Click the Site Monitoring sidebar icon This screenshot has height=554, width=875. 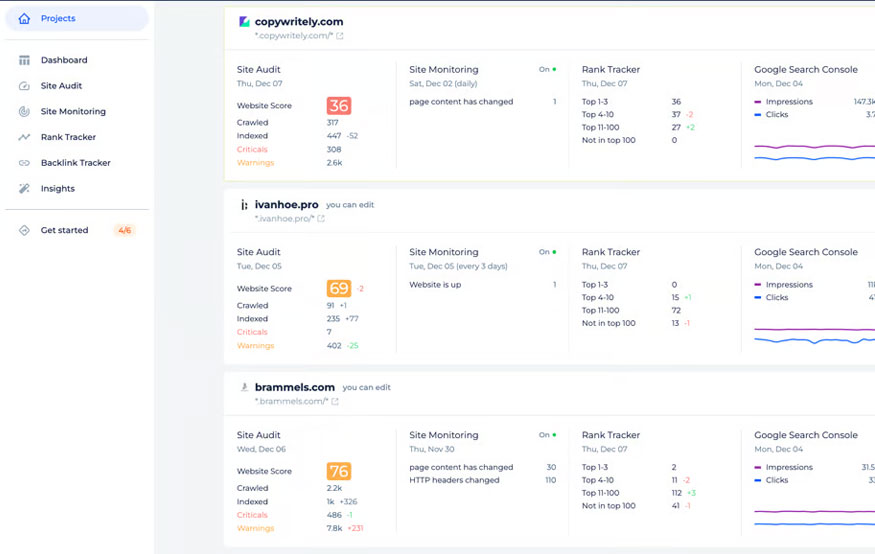tap(24, 112)
